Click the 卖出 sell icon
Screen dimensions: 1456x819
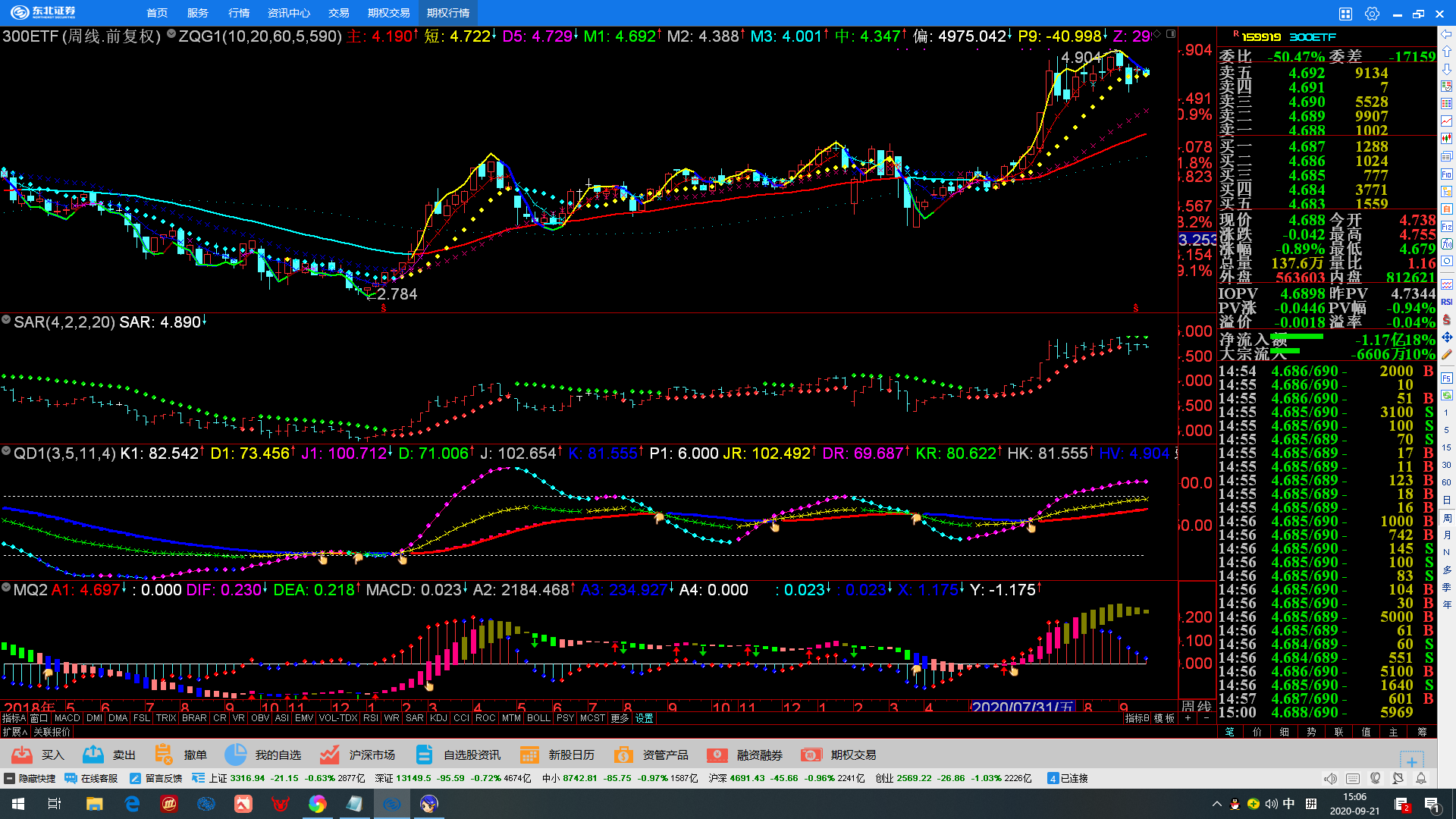click(x=93, y=755)
